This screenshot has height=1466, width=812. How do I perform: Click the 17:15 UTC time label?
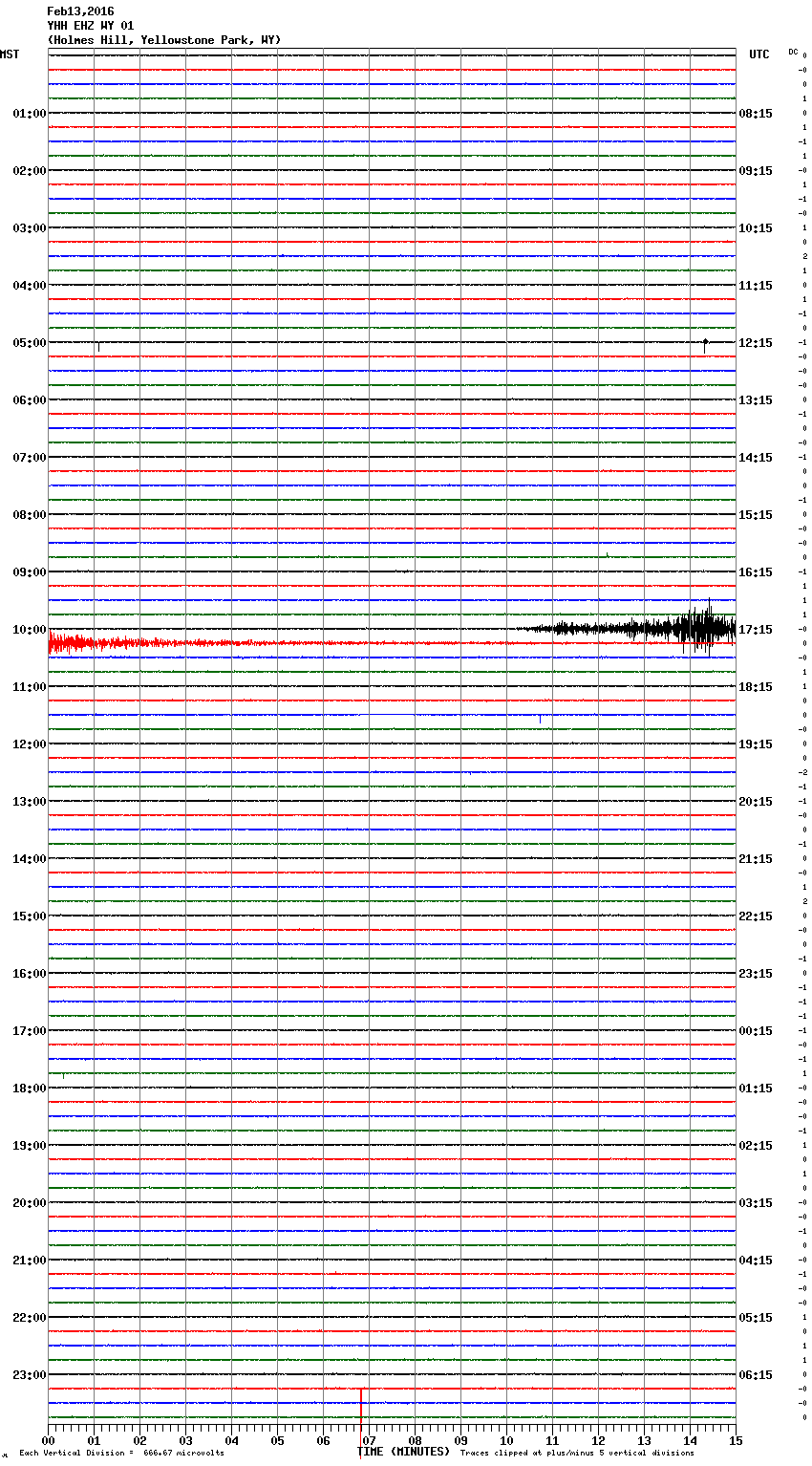point(756,630)
